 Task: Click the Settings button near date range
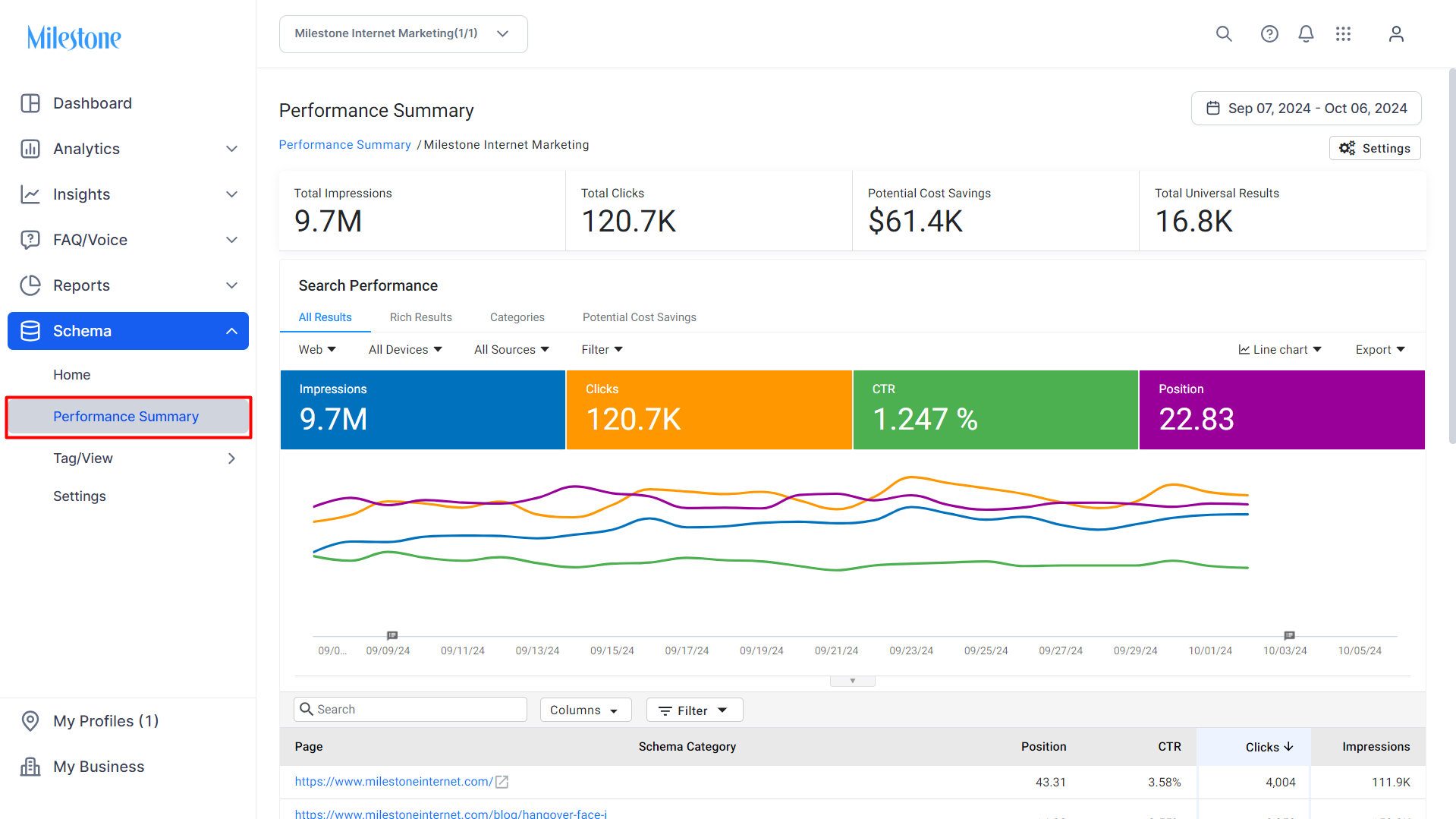pos(1375,148)
